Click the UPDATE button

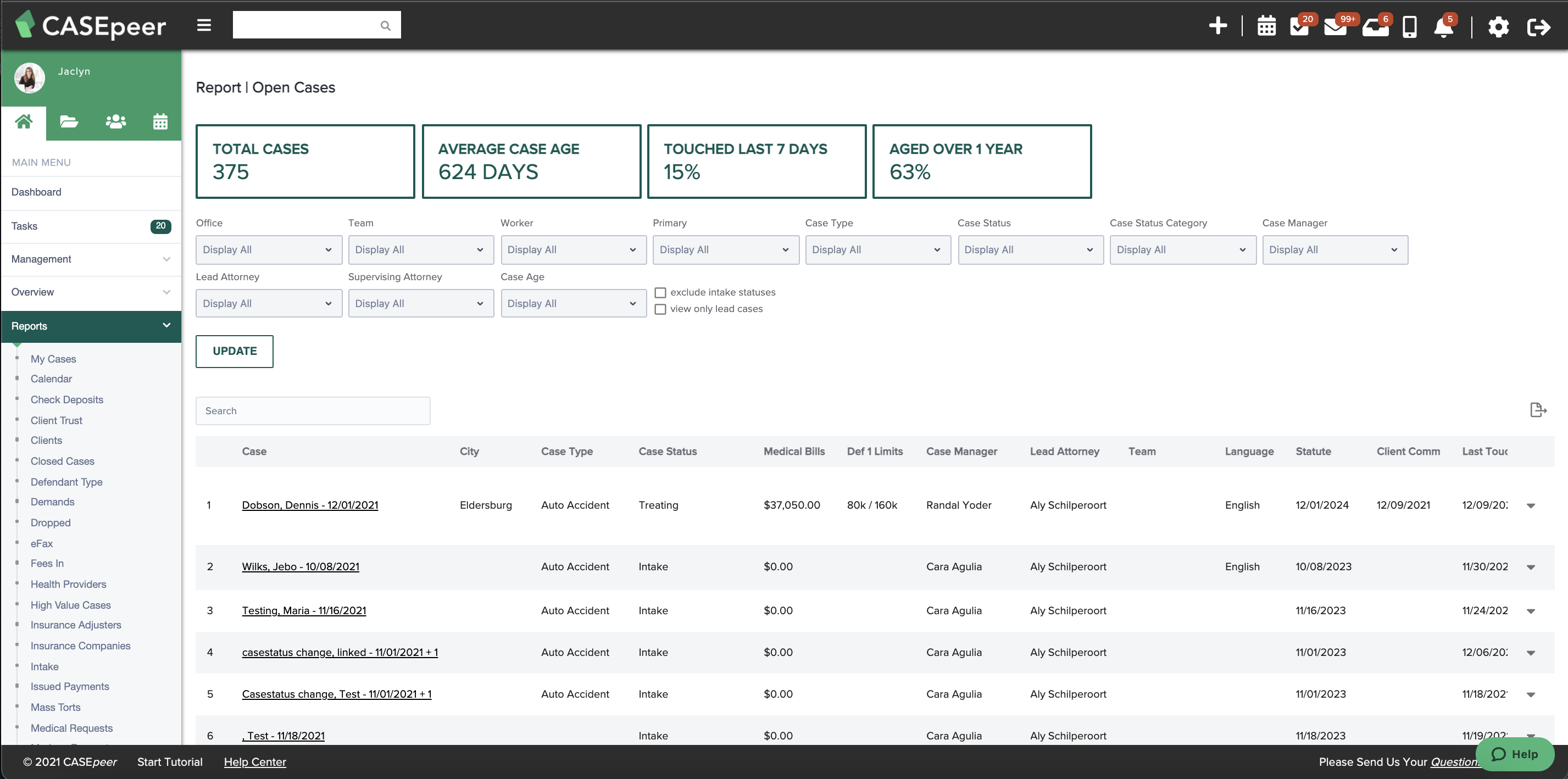[x=235, y=351]
